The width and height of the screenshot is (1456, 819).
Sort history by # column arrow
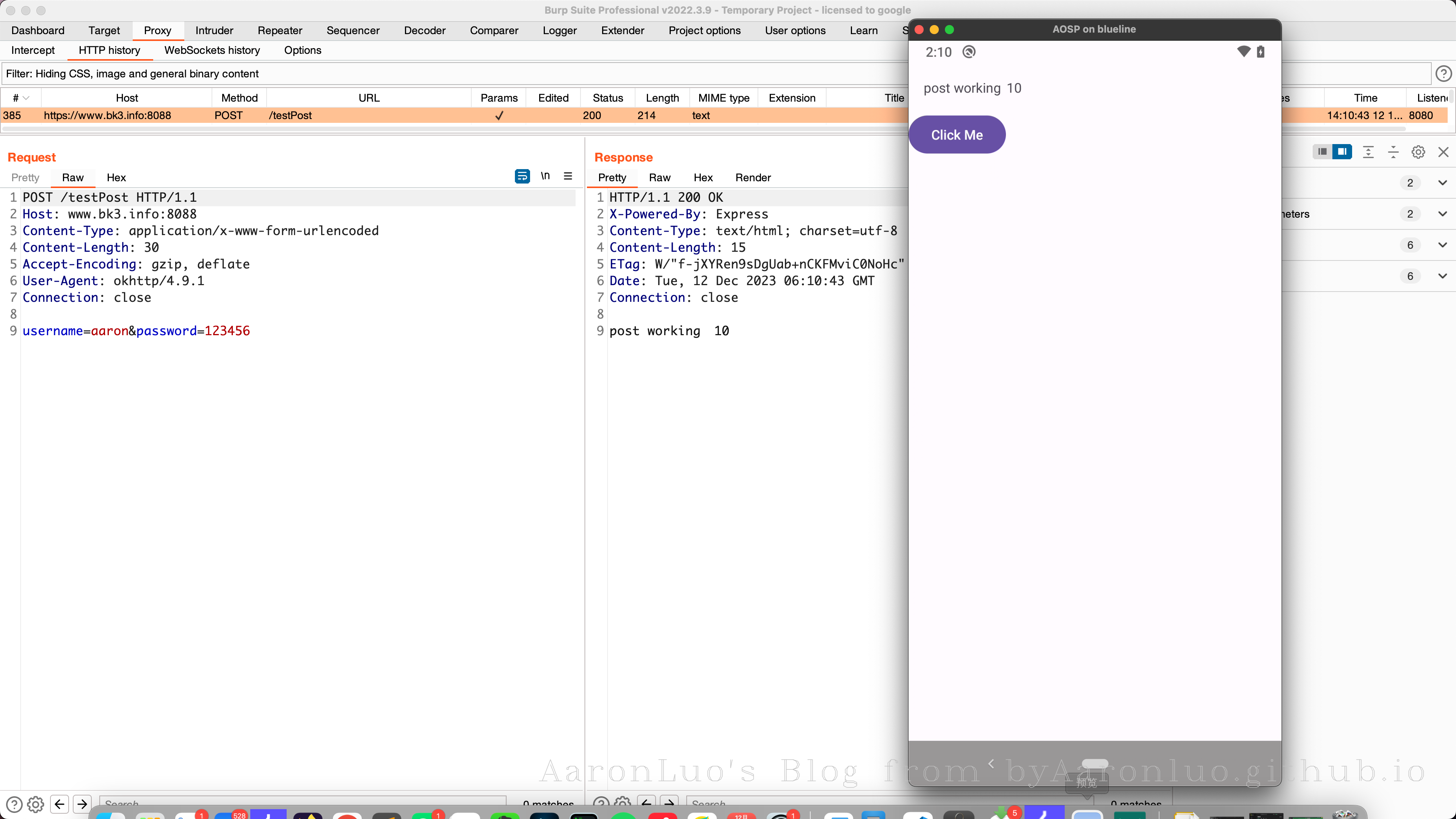(25, 98)
